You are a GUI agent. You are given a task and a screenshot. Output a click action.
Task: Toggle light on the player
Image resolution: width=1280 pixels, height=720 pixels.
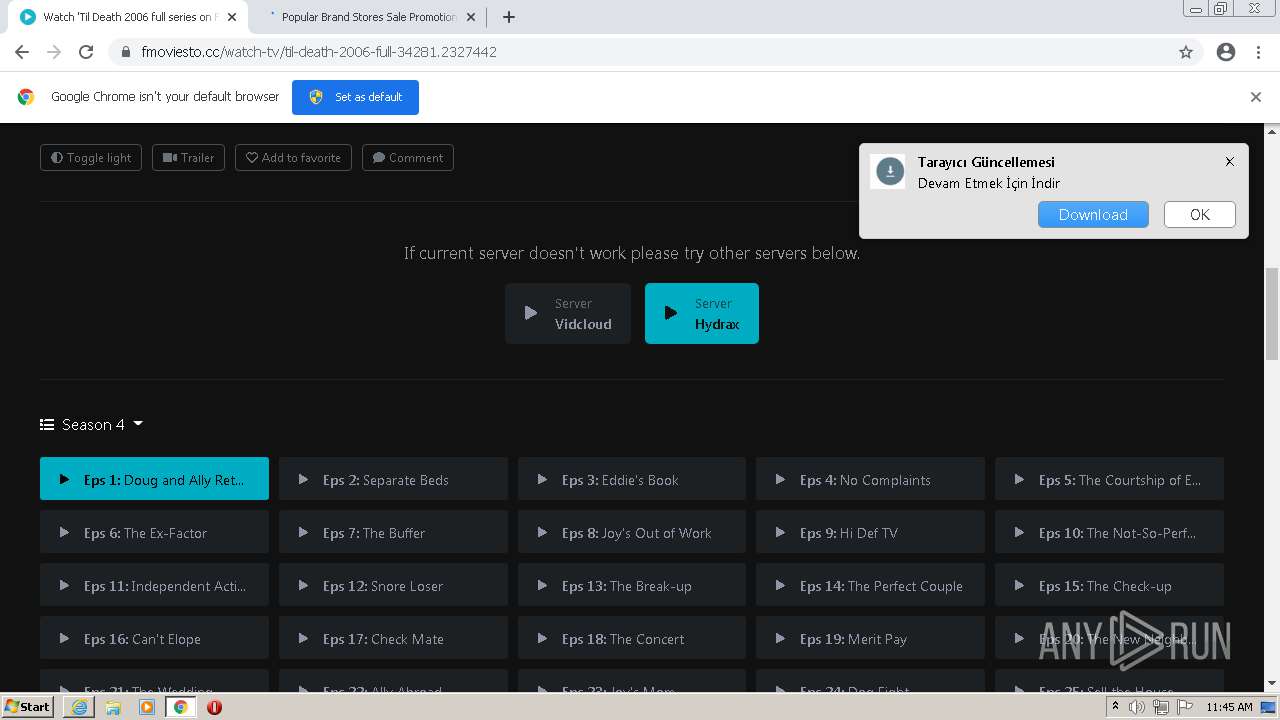click(91, 158)
